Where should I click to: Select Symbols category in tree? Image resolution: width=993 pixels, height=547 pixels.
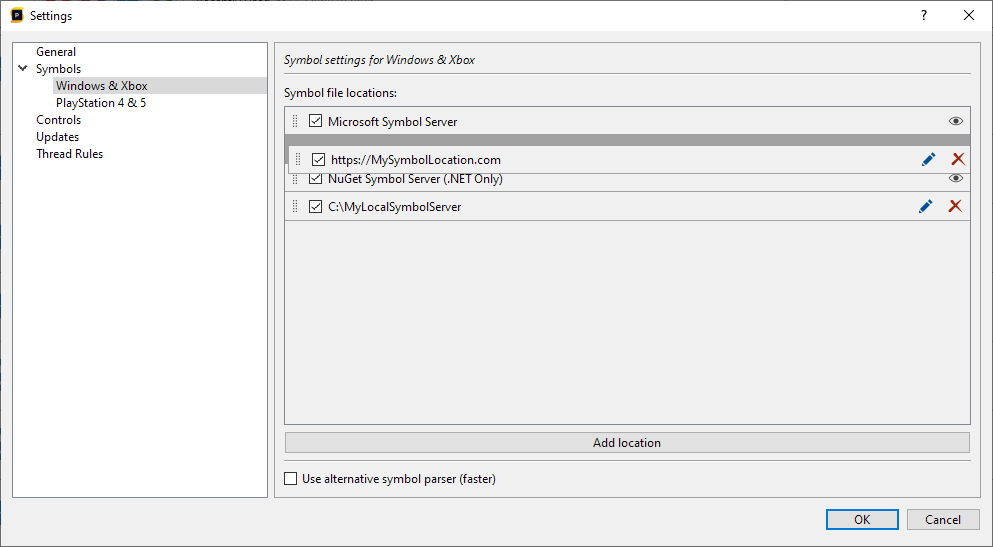coord(58,69)
